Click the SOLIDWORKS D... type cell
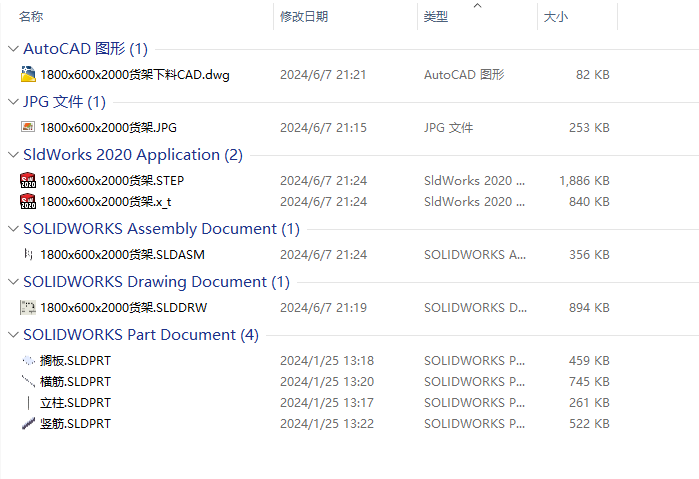 tap(475, 308)
